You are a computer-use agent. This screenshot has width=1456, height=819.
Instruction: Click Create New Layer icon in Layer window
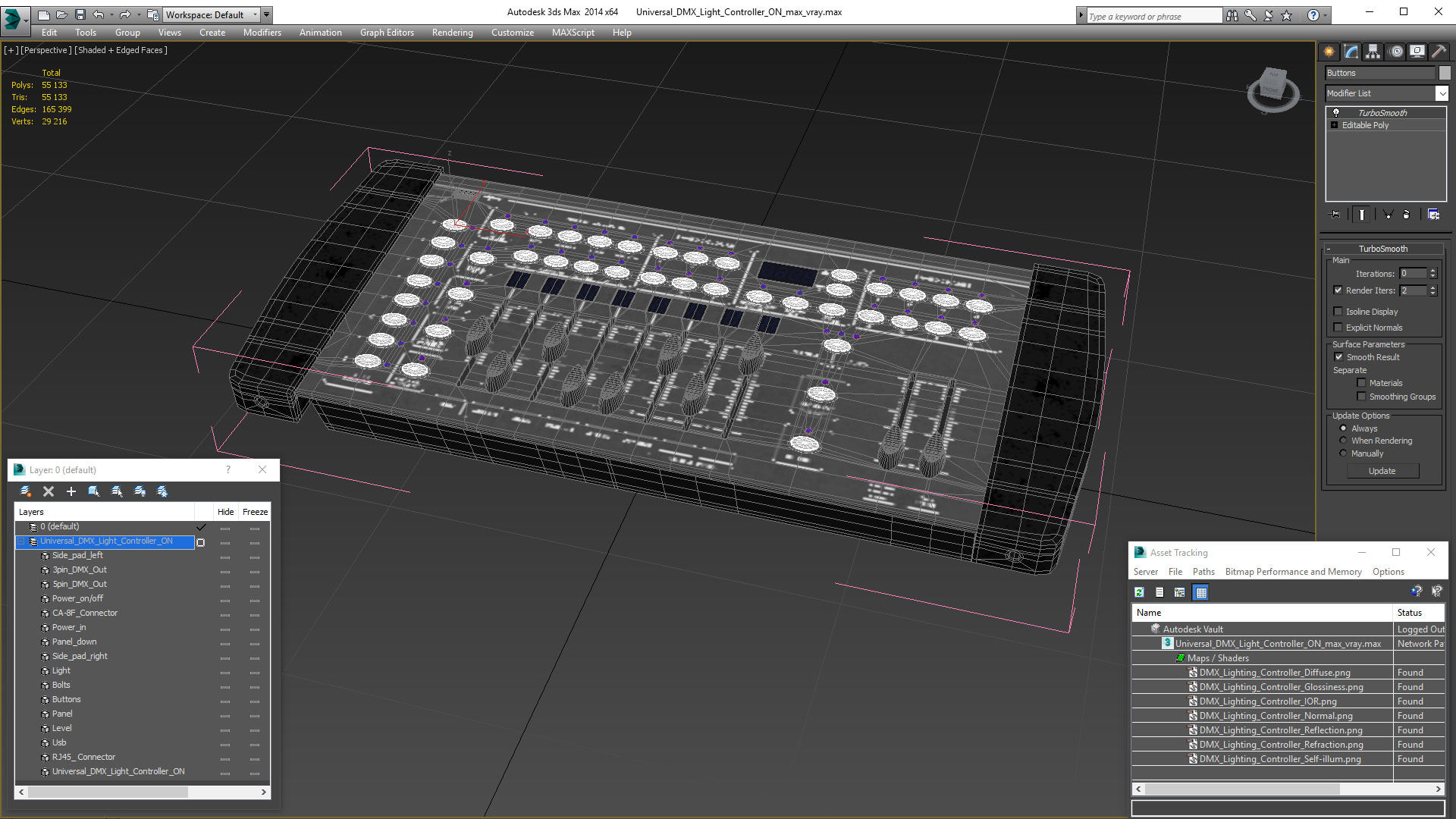(x=26, y=491)
